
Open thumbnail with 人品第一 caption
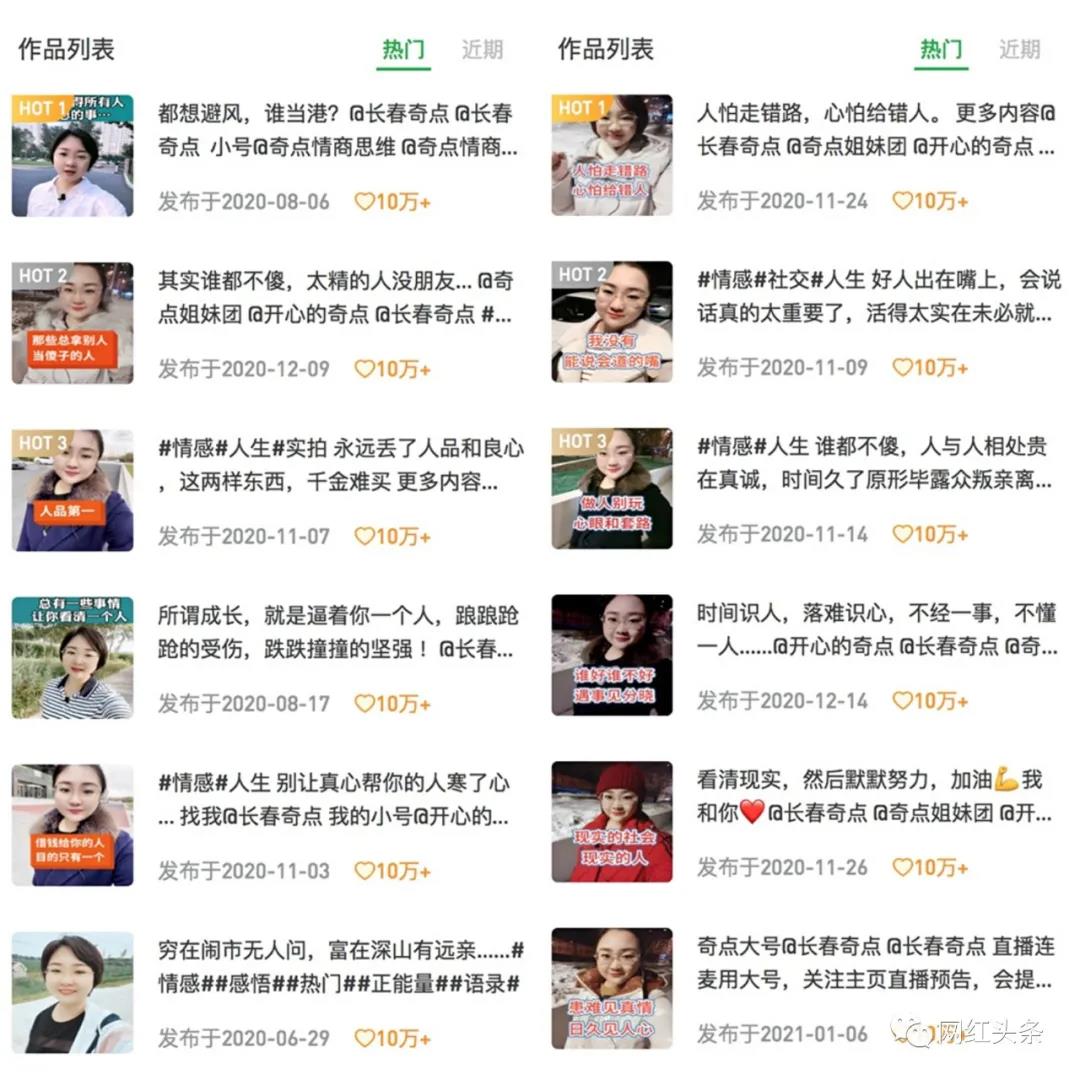[72, 490]
